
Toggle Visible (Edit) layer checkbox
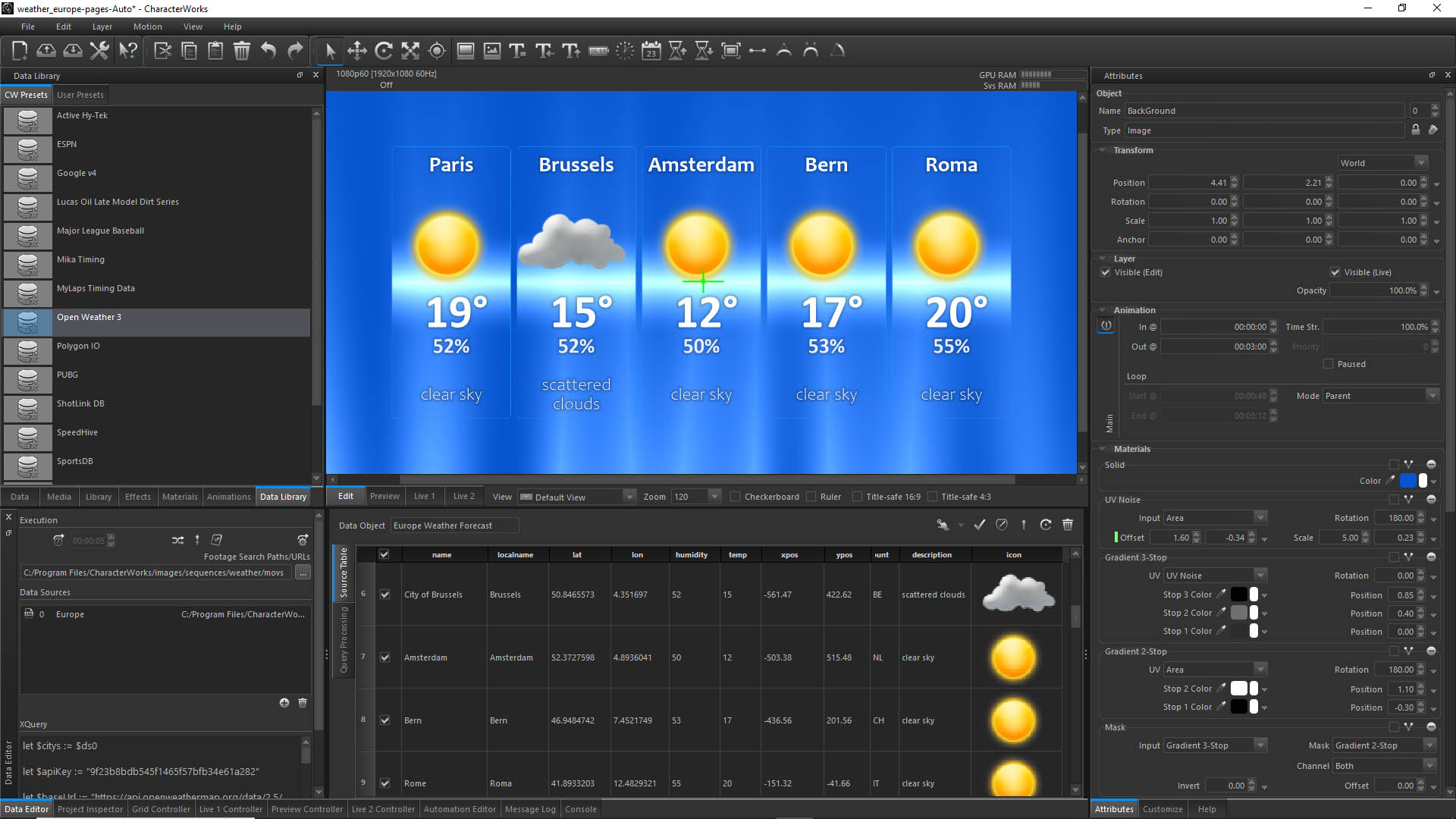click(x=1106, y=272)
